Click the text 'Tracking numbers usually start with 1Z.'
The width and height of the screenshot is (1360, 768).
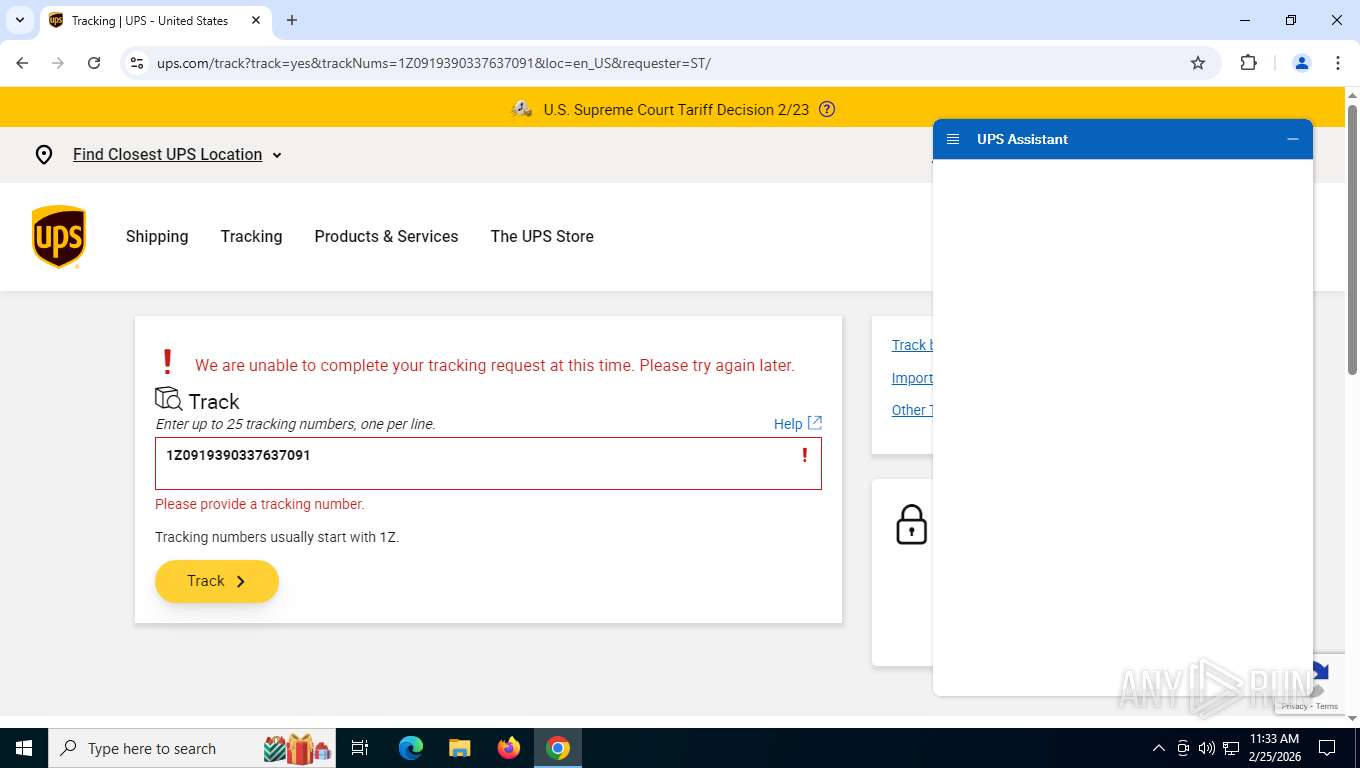(x=277, y=537)
